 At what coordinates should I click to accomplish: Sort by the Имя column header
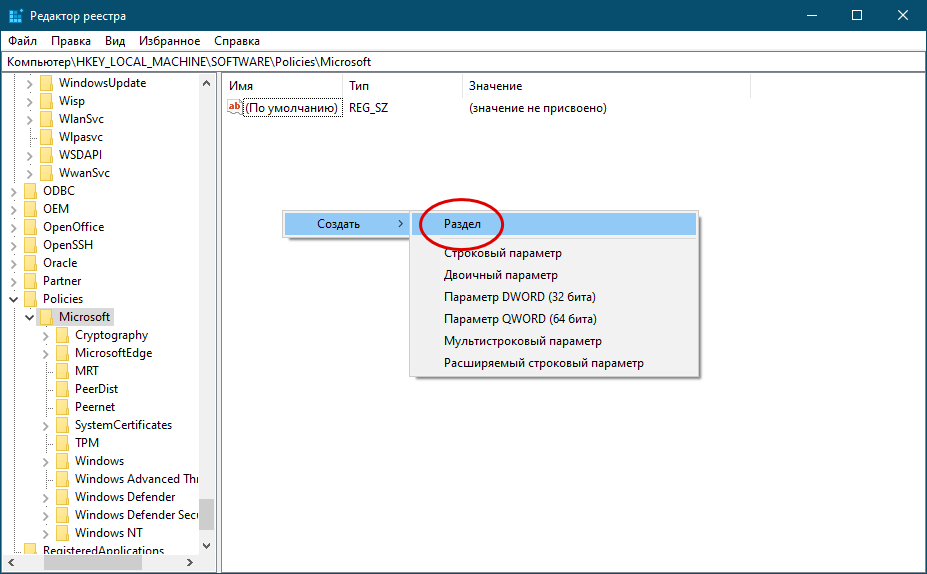click(x=283, y=86)
